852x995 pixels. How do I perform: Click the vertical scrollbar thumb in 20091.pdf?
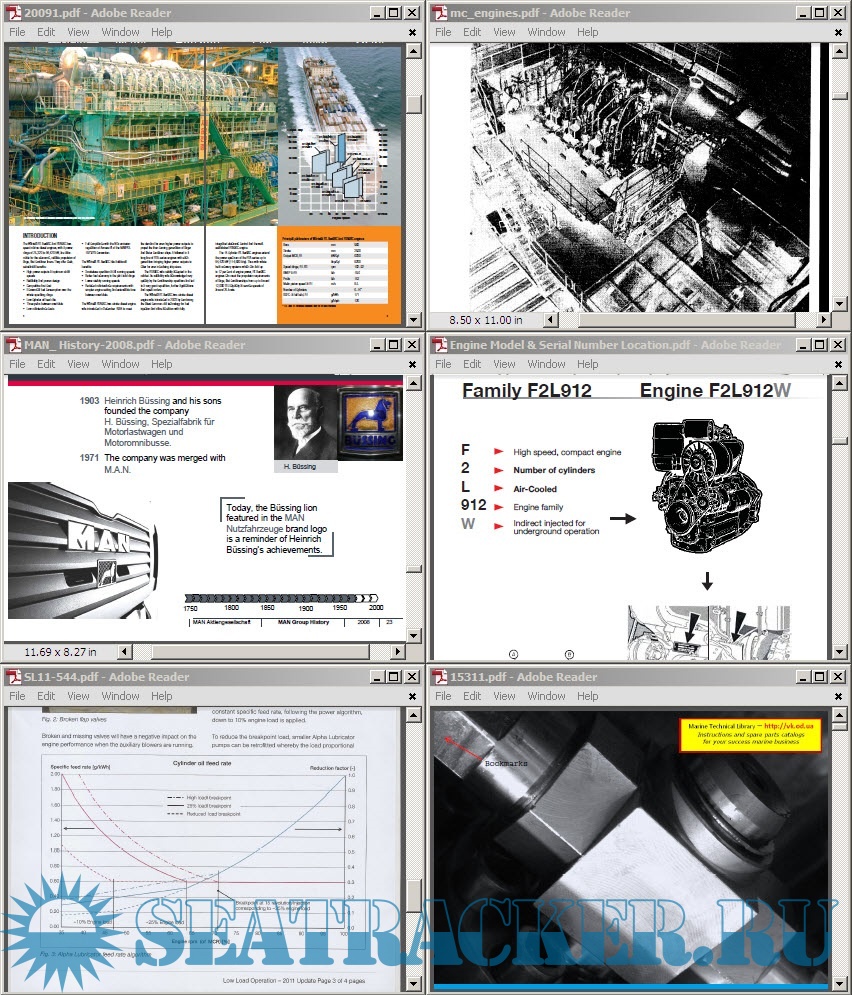pyautogui.click(x=413, y=106)
